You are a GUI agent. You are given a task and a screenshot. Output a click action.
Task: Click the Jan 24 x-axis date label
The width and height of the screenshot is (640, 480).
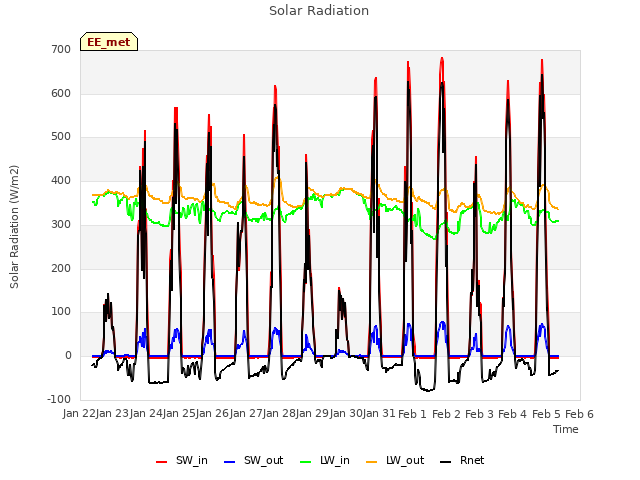[146, 414]
